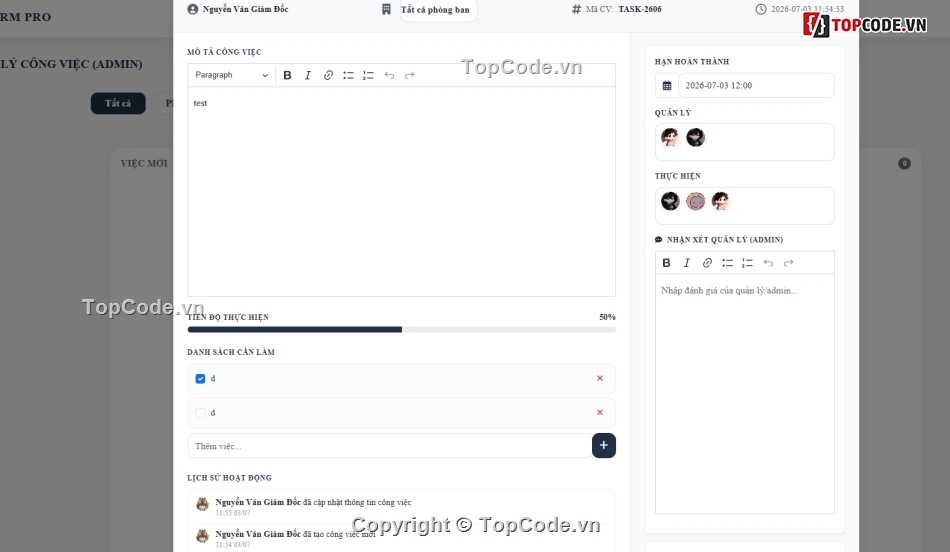Viewport: 950px width, 552px height.
Task: Click the second manager avatar under Quản lý
Action: pos(696,138)
